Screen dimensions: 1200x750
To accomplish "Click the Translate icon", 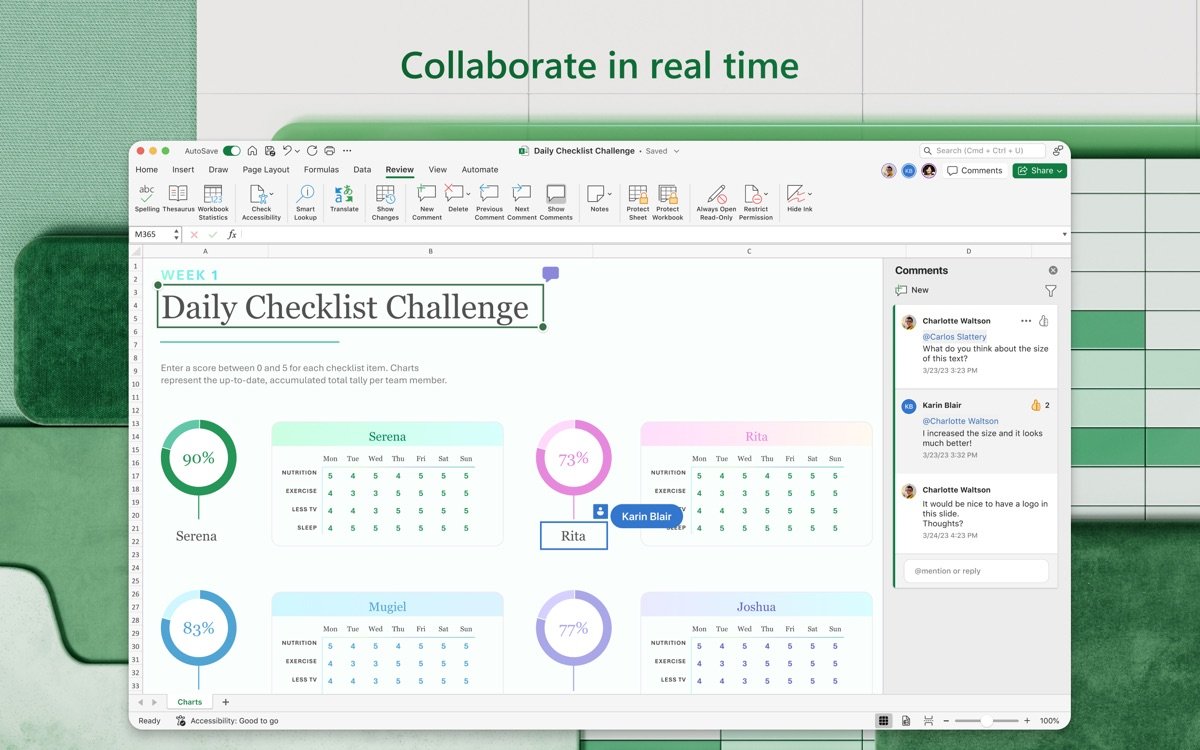I will click(x=344, y=198).
